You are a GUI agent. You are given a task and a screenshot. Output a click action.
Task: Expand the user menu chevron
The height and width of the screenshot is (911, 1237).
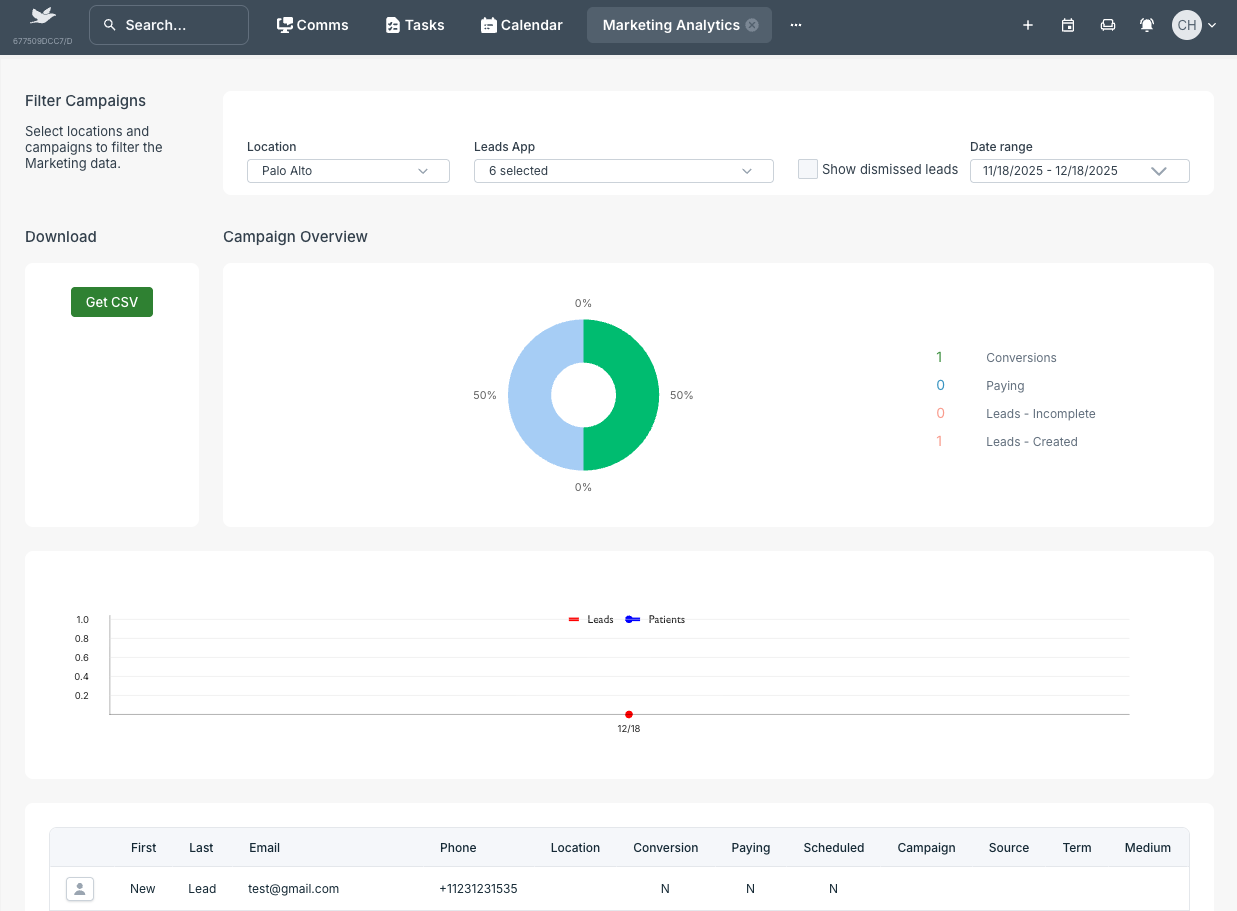(x=1212, y=25)
